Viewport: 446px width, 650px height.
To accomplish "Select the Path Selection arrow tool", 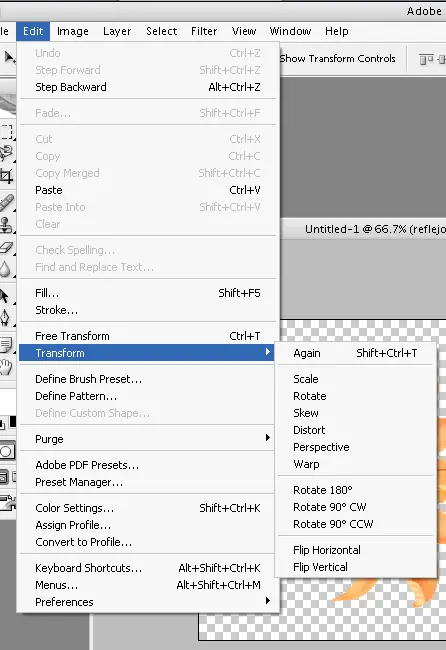I will pos(5,296).
